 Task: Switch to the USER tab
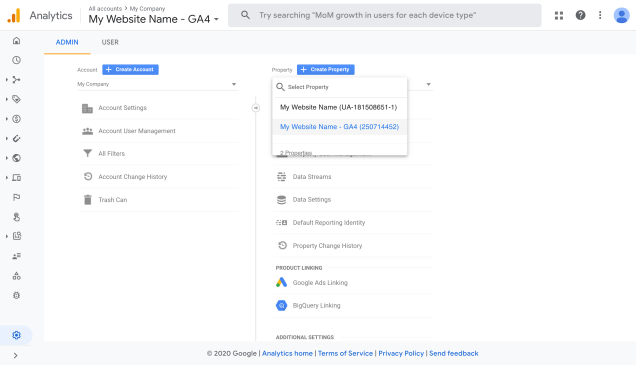coord(110,42)
